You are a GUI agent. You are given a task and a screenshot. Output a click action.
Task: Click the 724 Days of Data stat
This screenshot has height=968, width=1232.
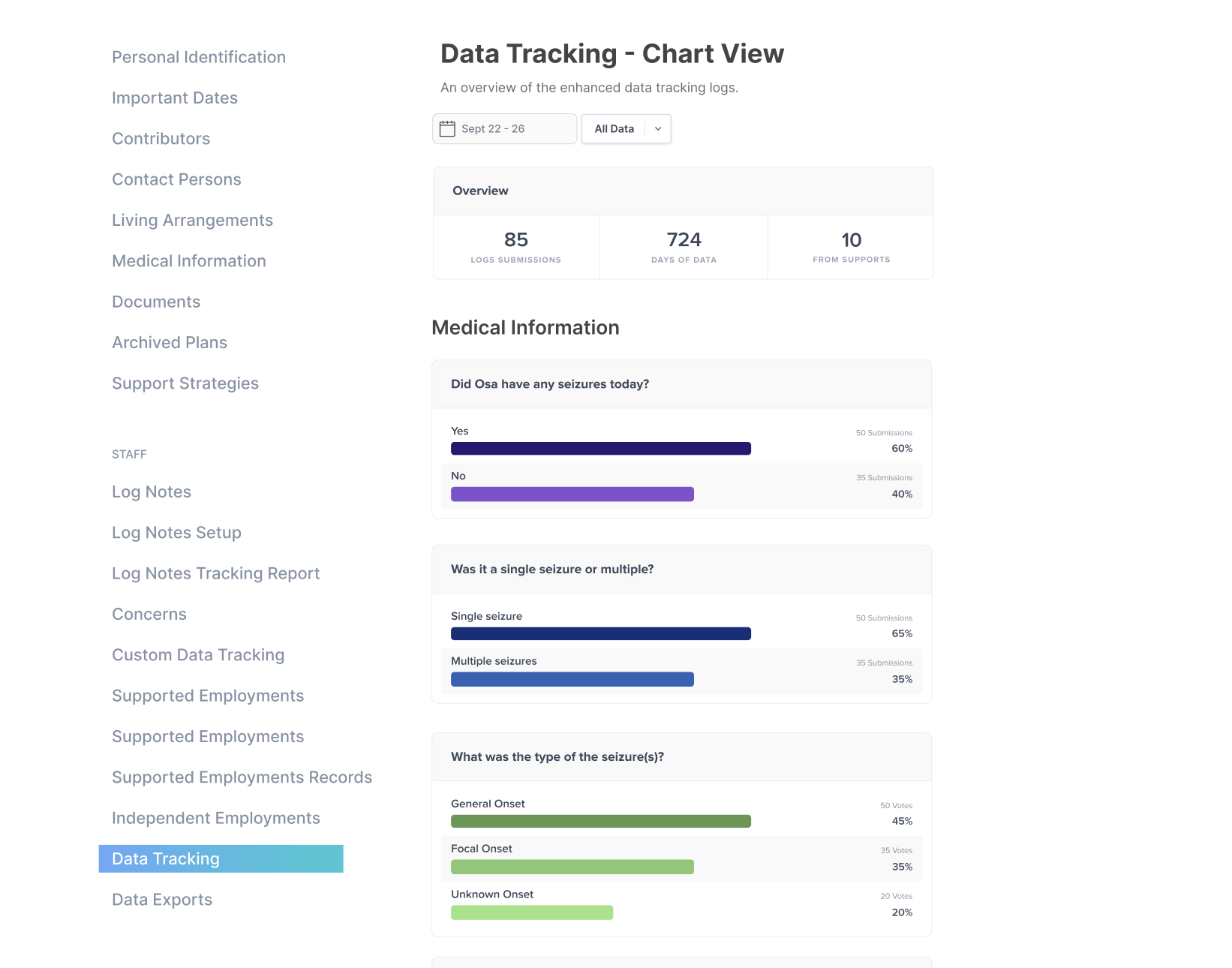pos(684,248)
